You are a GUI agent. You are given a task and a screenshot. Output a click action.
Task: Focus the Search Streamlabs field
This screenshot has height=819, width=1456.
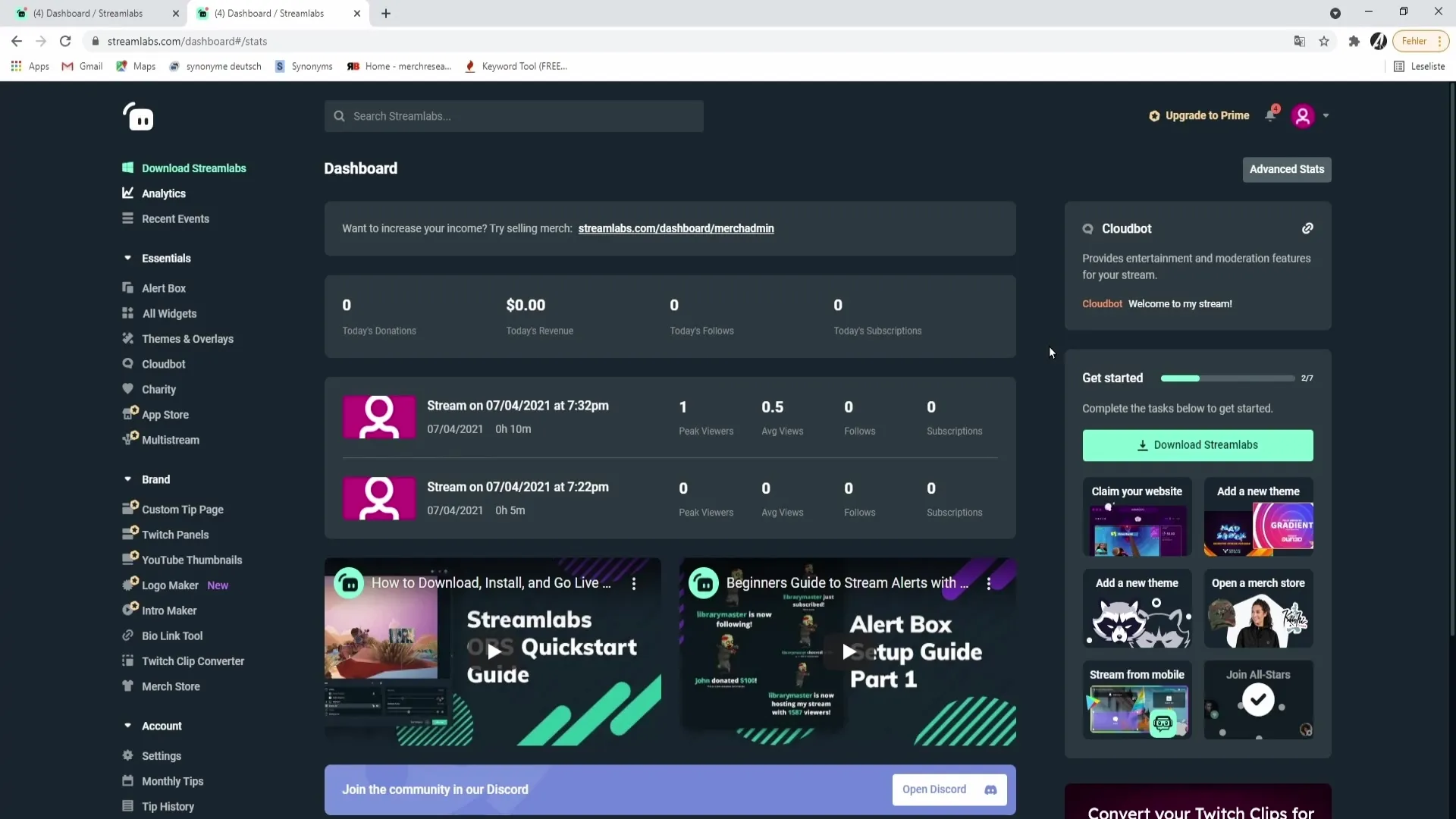[x=513, y=116]
